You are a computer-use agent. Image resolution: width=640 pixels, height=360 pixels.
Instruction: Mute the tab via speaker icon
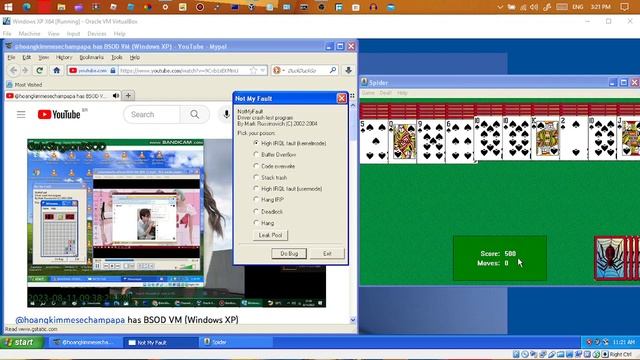(116, 96)
